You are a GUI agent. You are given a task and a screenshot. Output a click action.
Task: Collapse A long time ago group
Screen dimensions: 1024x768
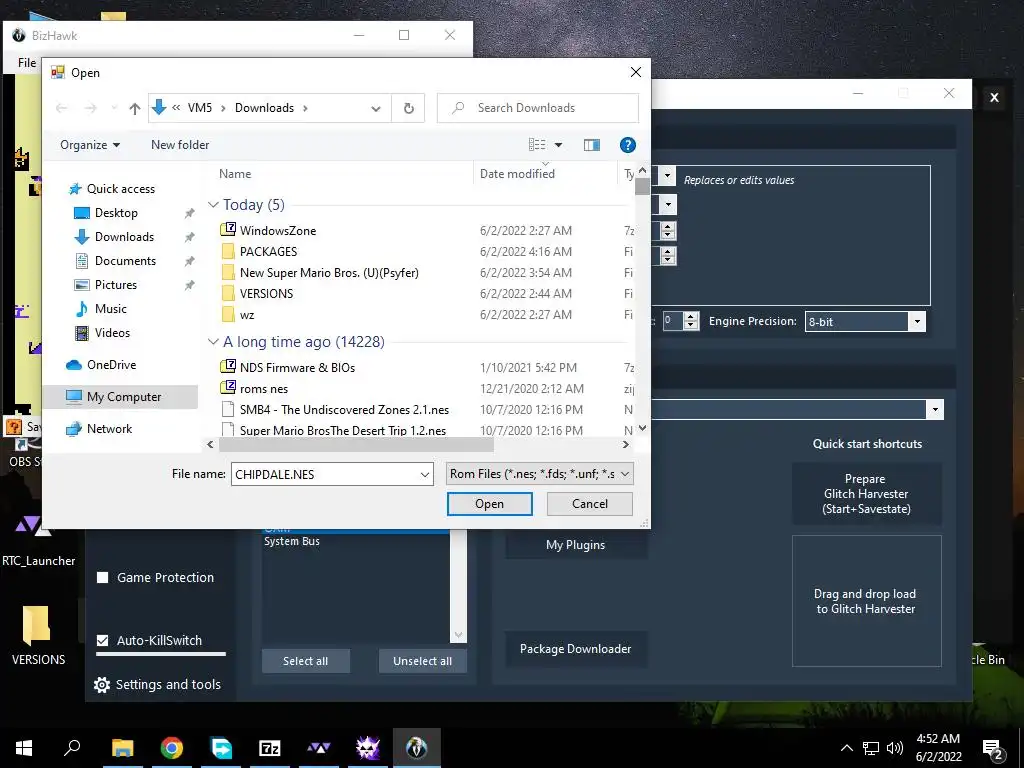click(213, 342)
